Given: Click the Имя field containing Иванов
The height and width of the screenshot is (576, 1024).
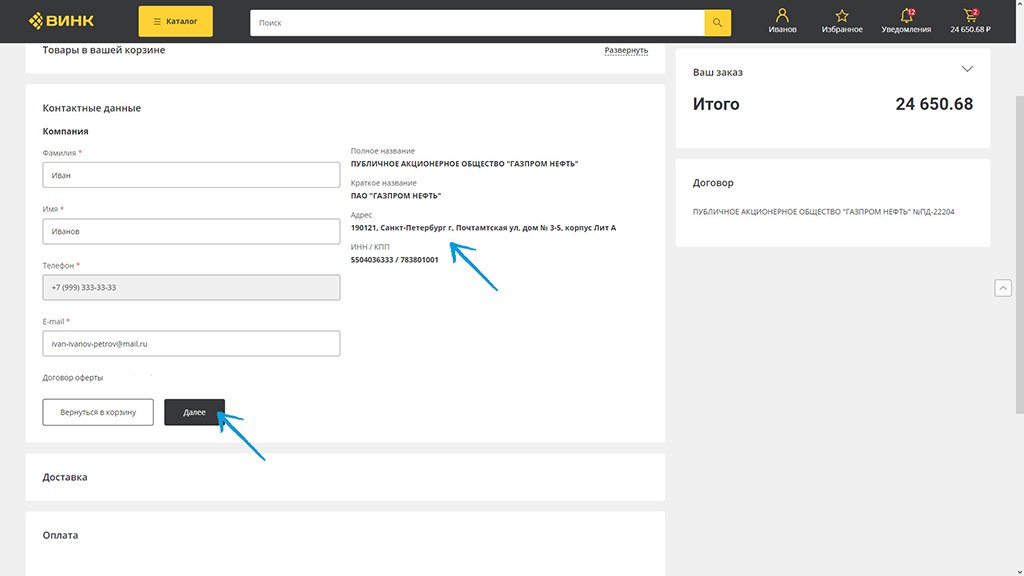Looking at the screenshot, I should pyautogui.click(x=191, y=231).
